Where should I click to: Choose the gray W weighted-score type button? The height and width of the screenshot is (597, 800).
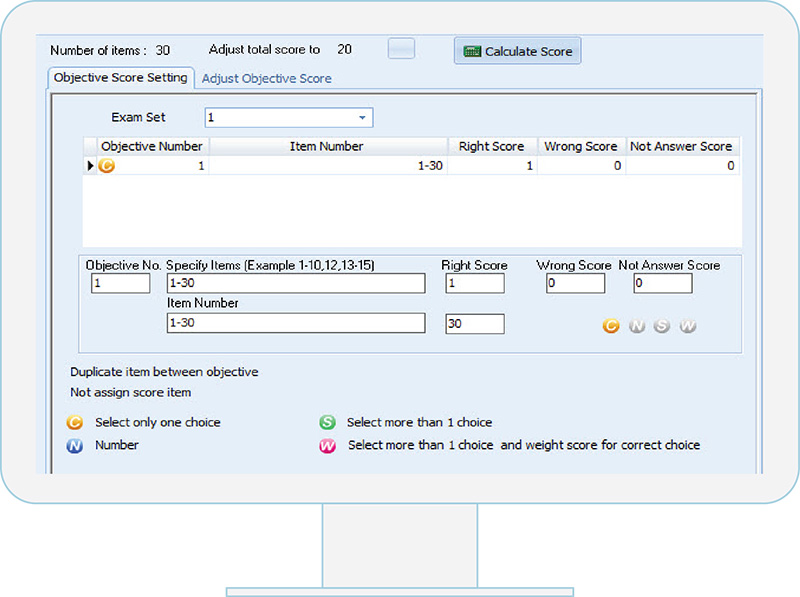pos(688,326)
